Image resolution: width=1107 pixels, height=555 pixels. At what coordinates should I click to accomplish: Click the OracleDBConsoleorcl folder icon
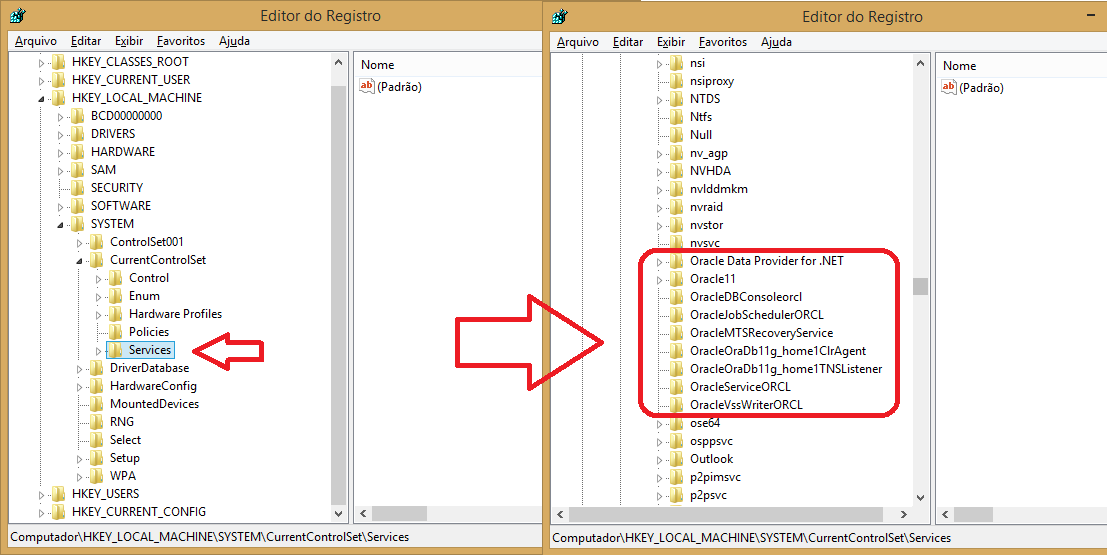(677, 297)
